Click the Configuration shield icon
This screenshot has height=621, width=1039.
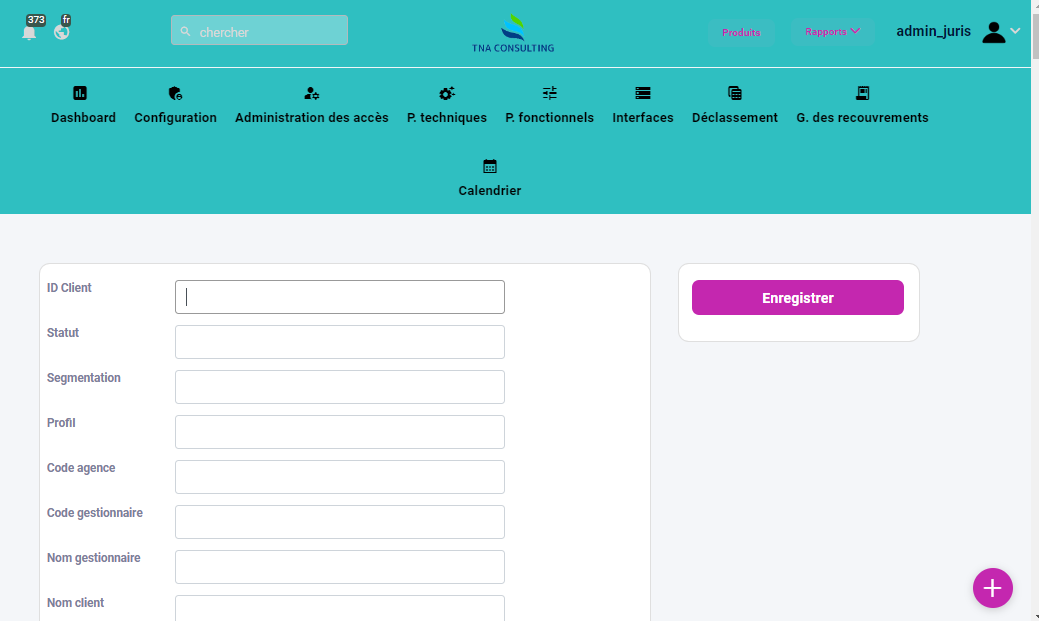pos(175,93)
